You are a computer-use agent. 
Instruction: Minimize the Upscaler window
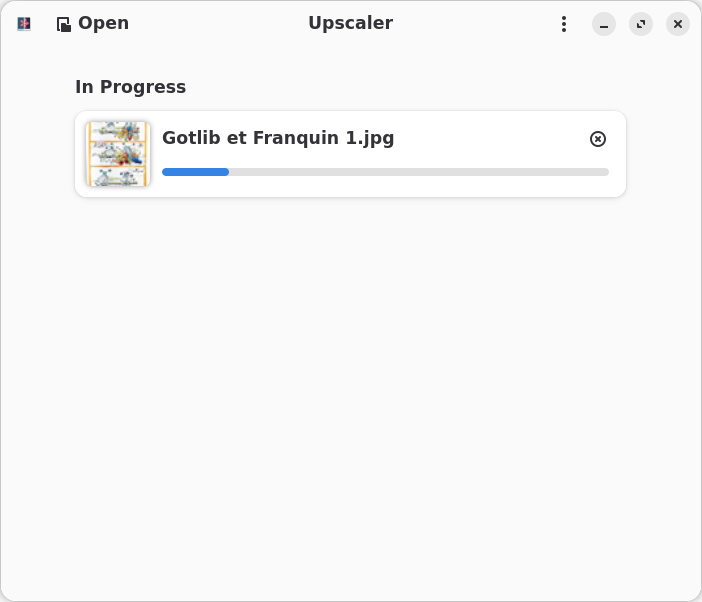coord(604,24)
